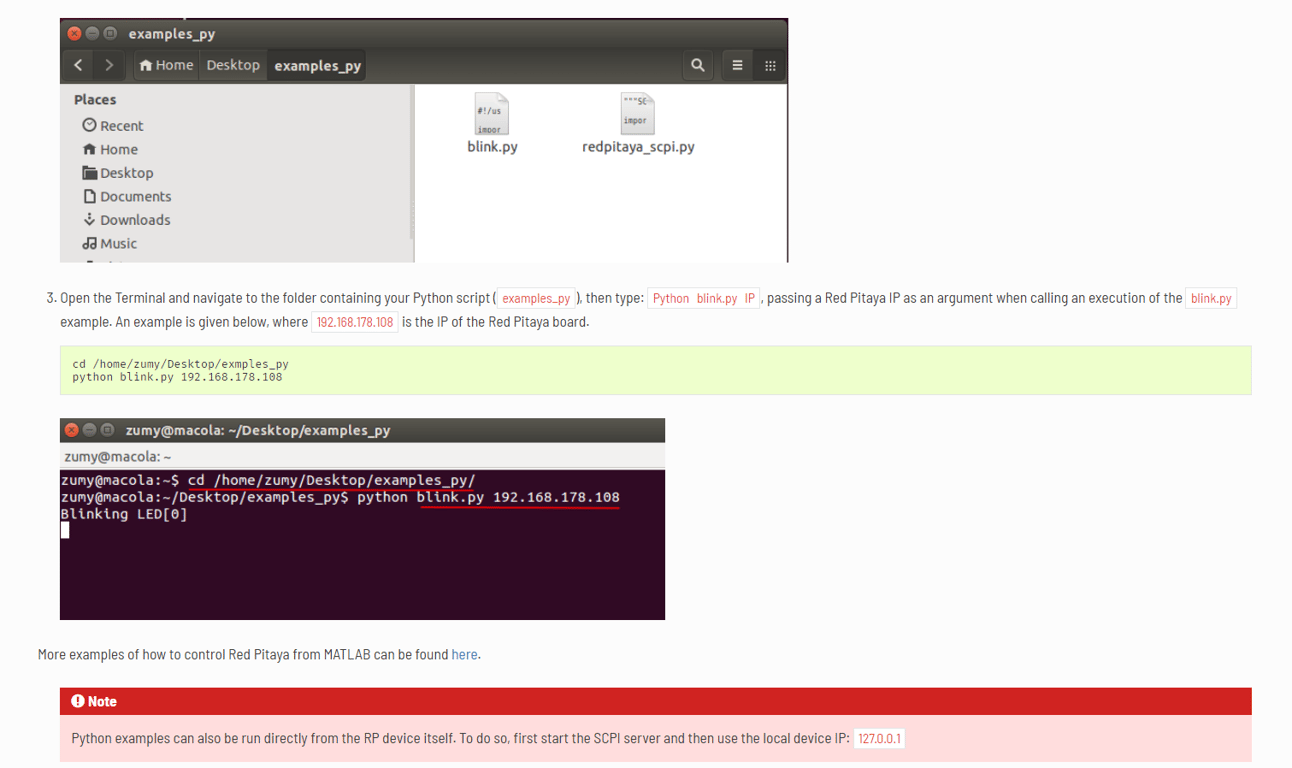Switch to grid view in file manager
This screenshot has height=768, width=1292.
(770, 65)
